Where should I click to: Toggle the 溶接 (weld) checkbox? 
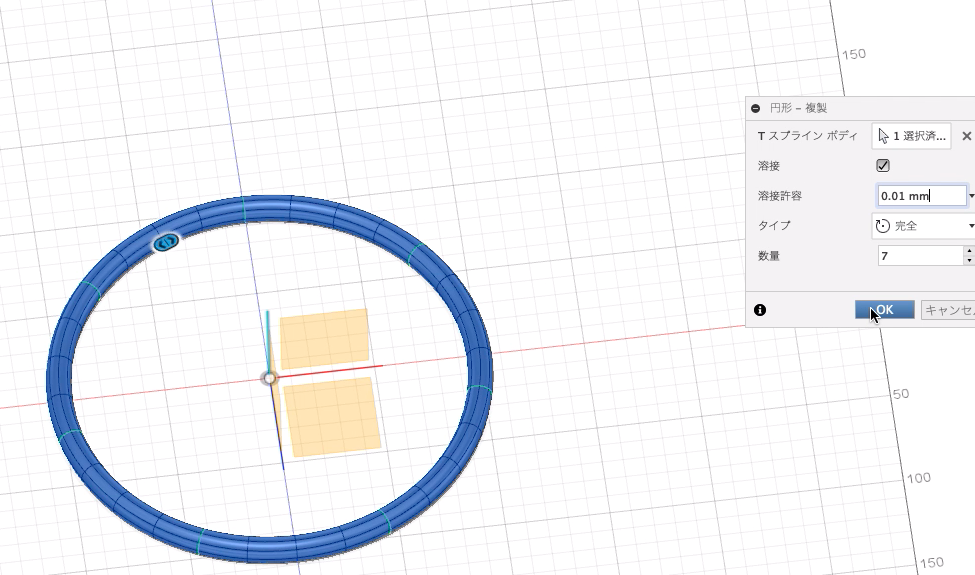(x=882, y=165)
